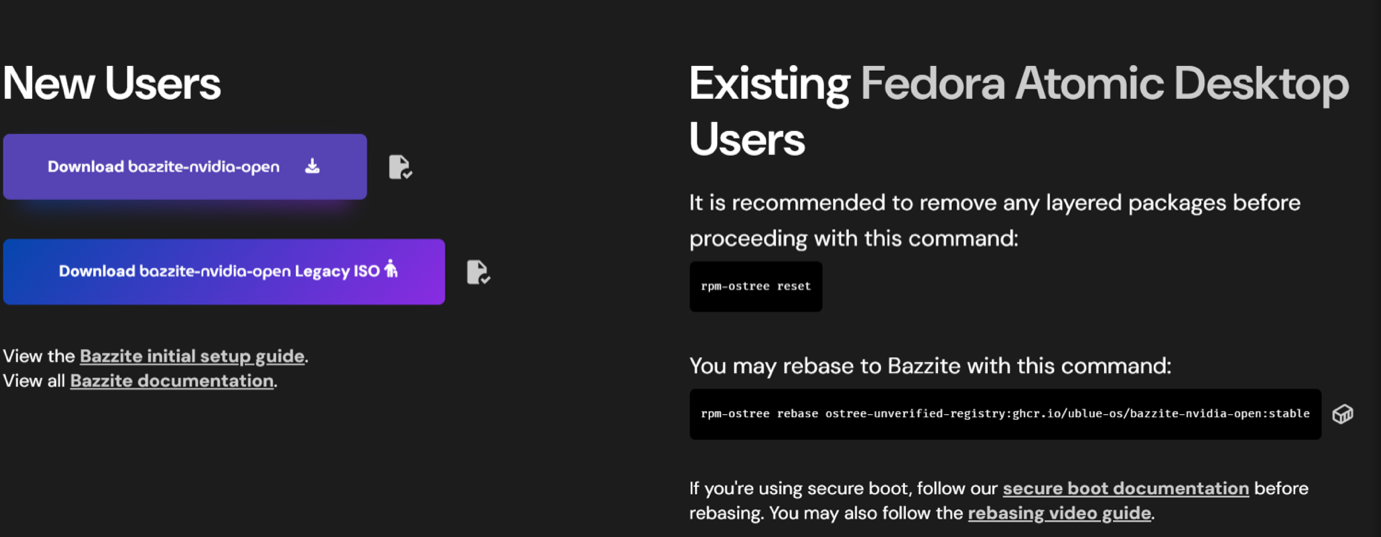
Task: Open the rebasing video guide link
Action: (x=1059, y=513)
